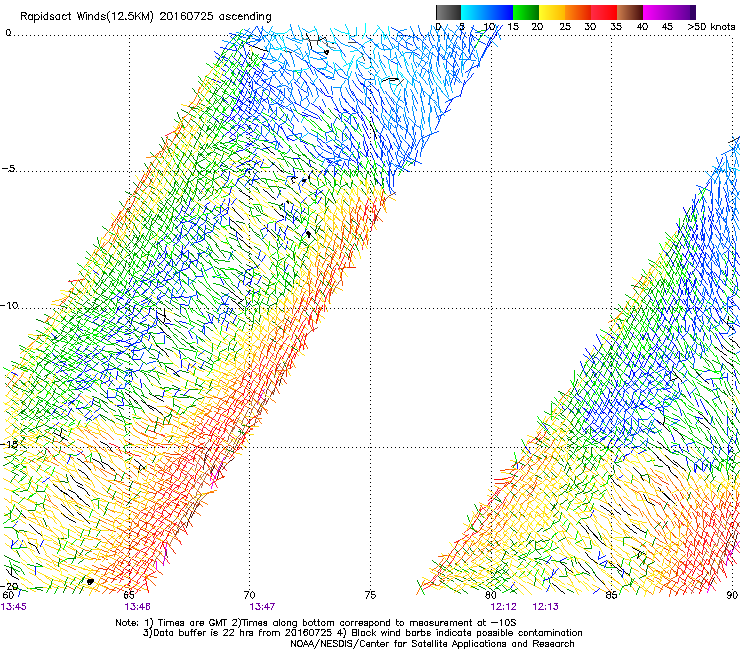The height and width of the screenshot is (650, 740).
Task: Click the legend value '35'
Action: [x=616, y=27]
